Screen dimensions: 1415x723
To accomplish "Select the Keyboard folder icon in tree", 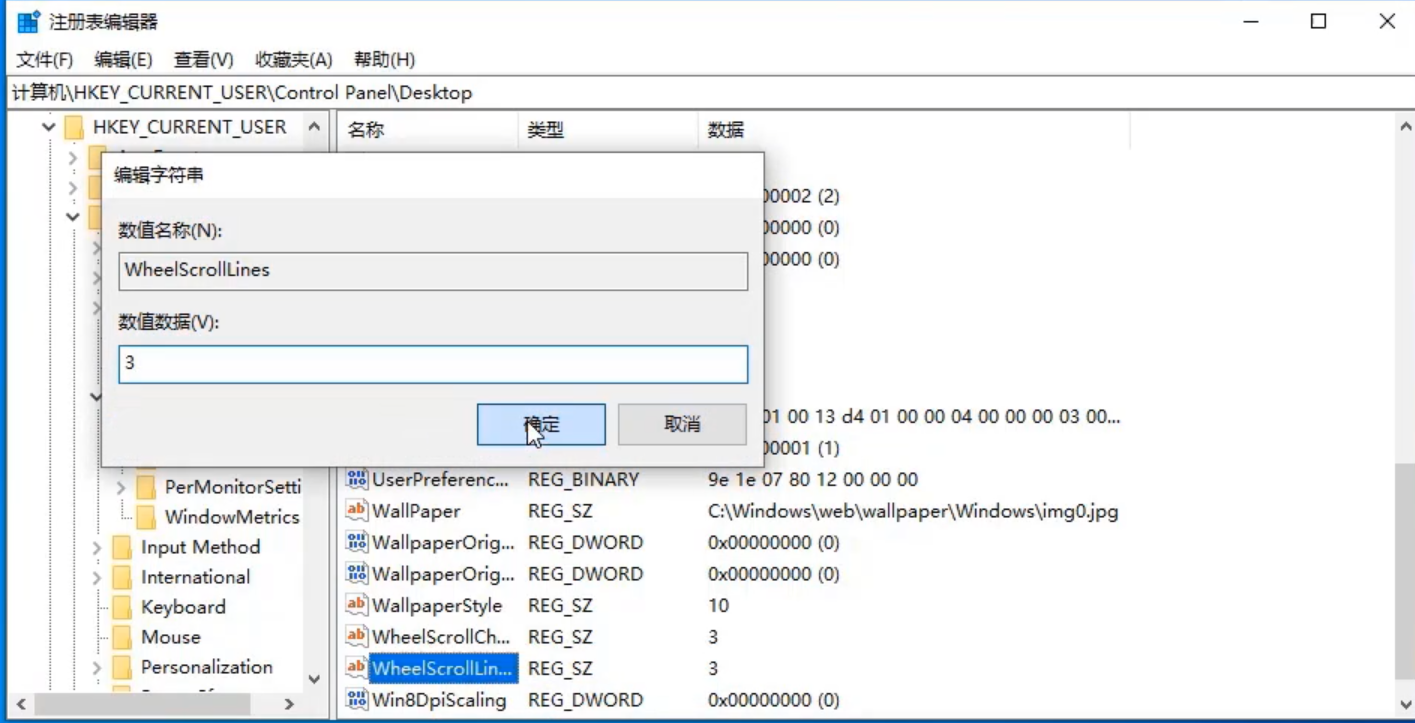I will [123, 607].
